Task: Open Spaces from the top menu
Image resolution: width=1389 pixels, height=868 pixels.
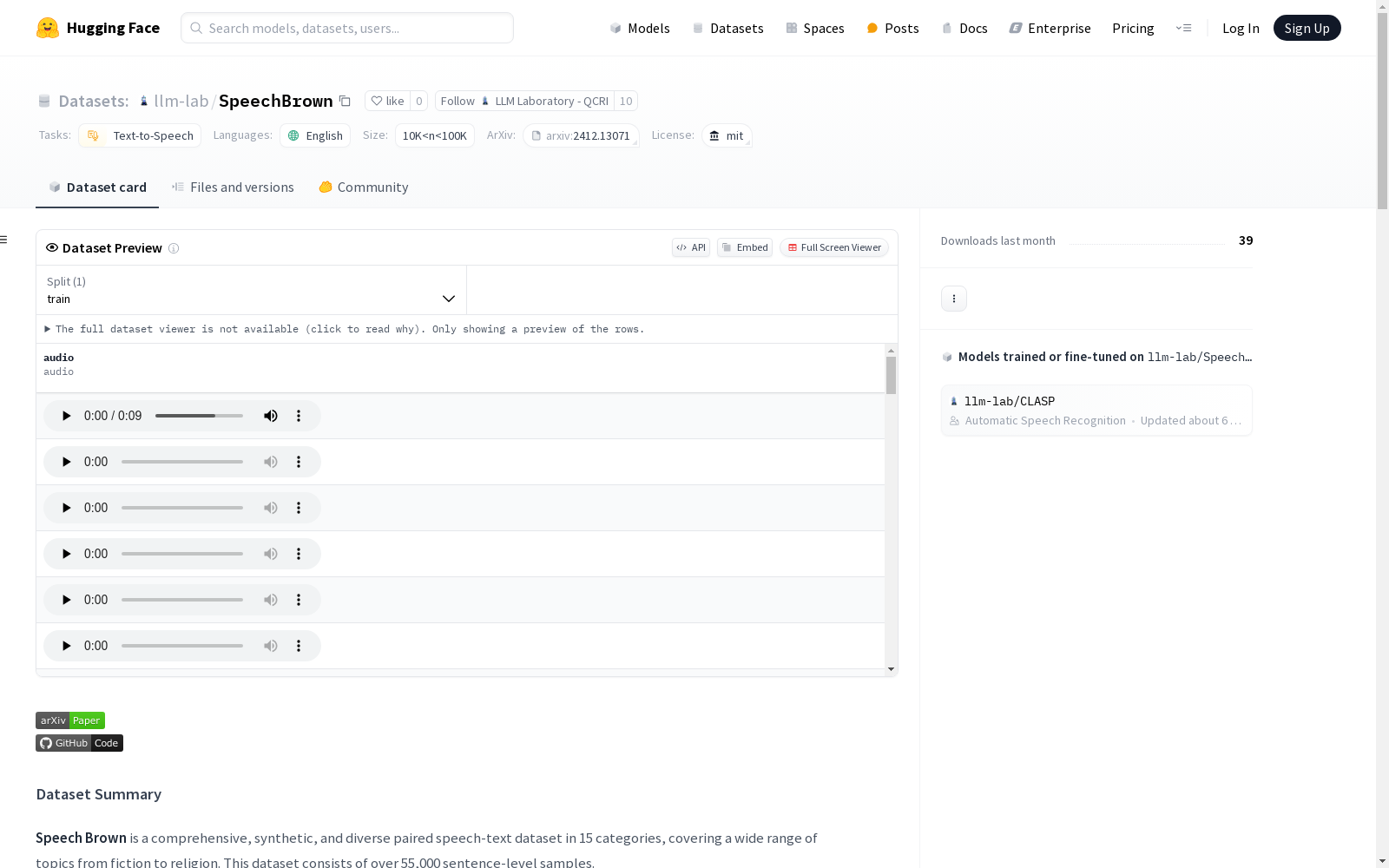Action: pos(815,28)
